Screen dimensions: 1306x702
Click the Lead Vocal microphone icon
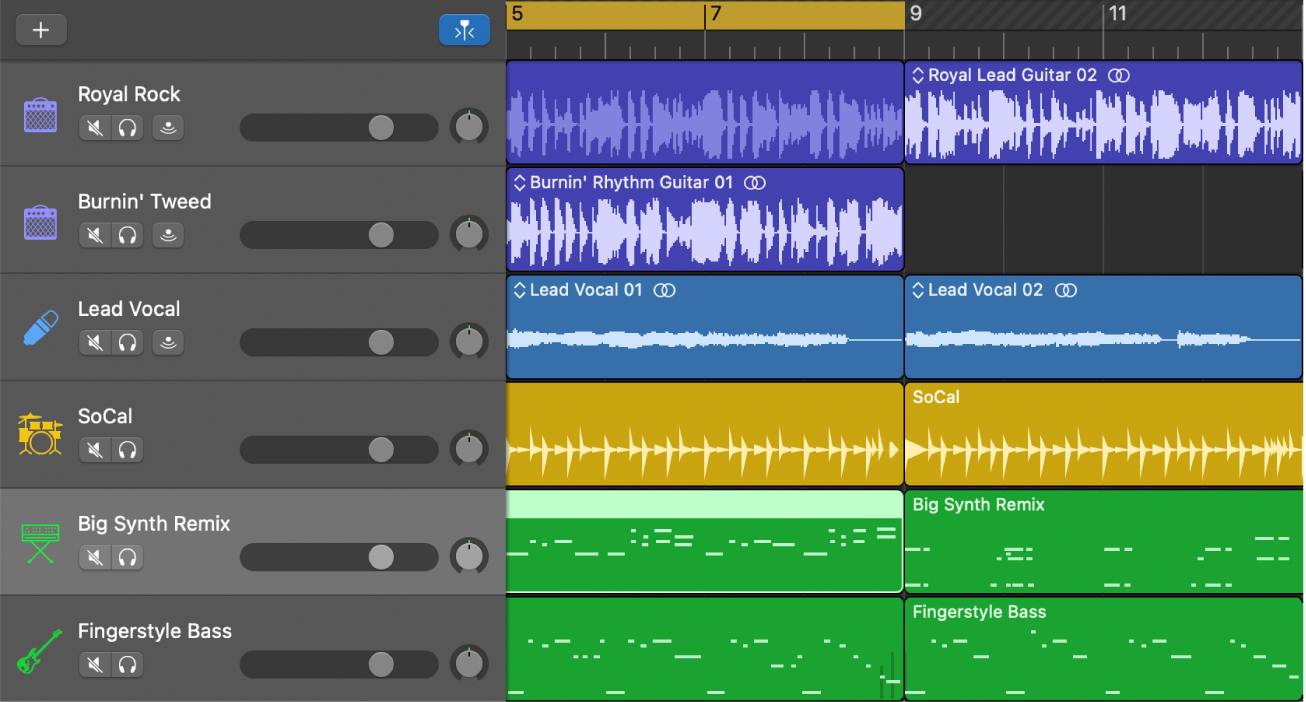(41, 328)
